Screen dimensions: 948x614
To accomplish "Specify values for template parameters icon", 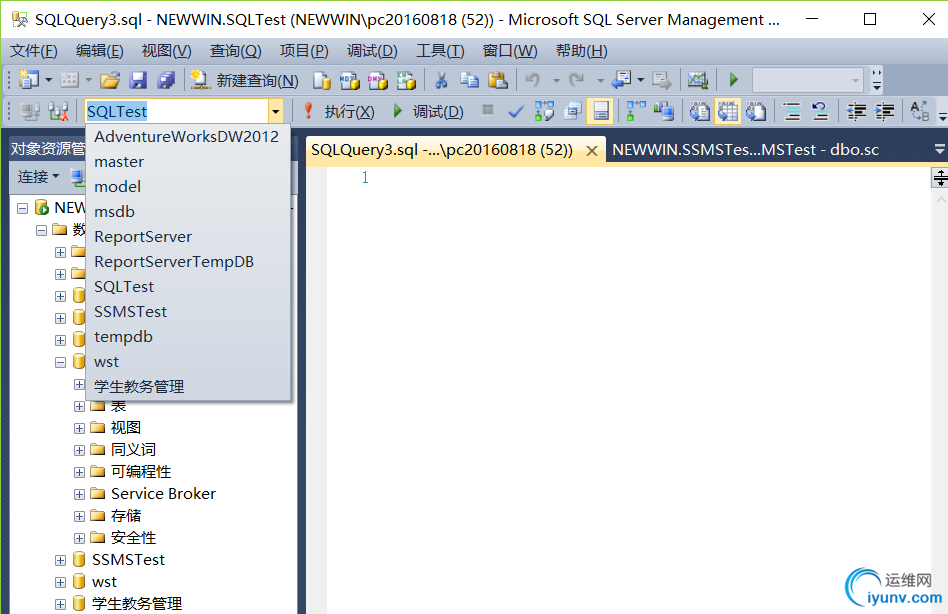I will coord(920,111).
